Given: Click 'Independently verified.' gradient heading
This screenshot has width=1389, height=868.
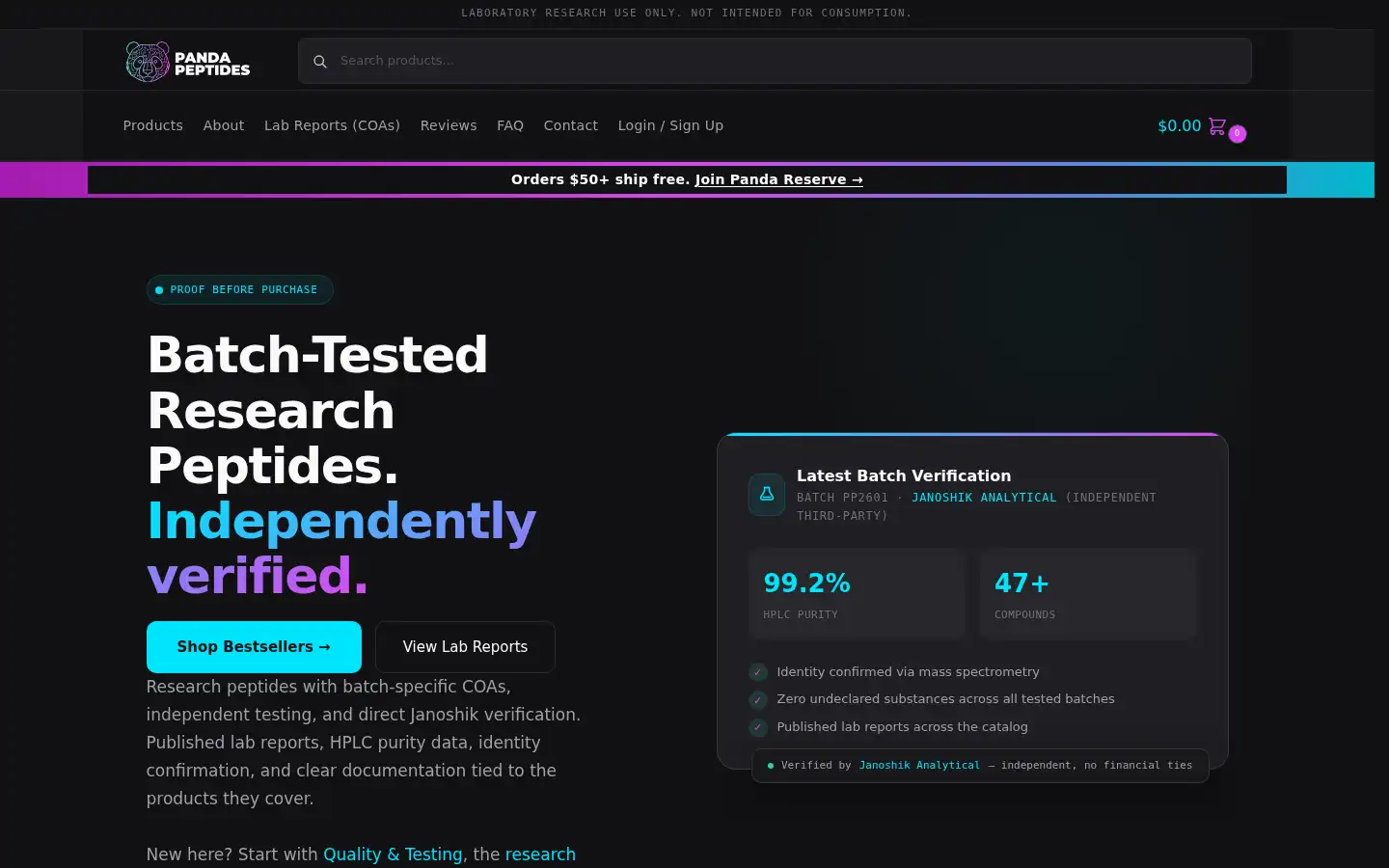Looking at the screenshot, I should pyautogui.click(x=341, y=548).
